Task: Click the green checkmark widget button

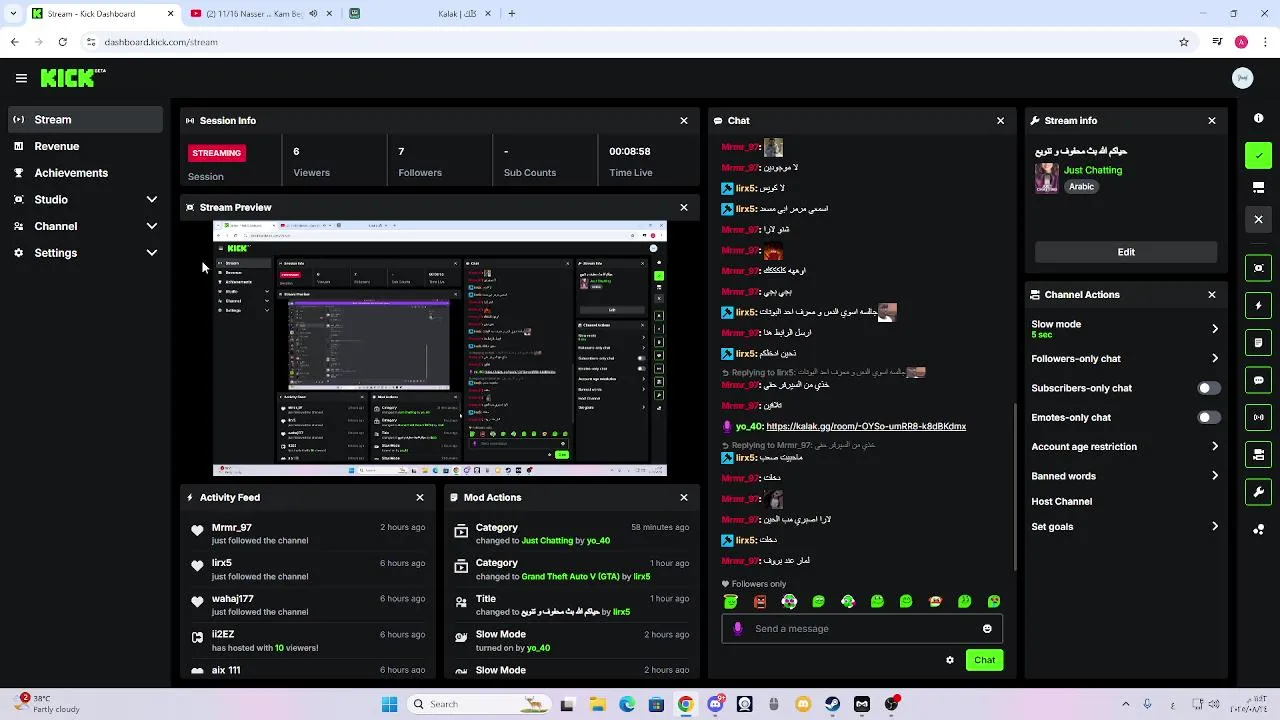Action: (x=1258, y=155)
